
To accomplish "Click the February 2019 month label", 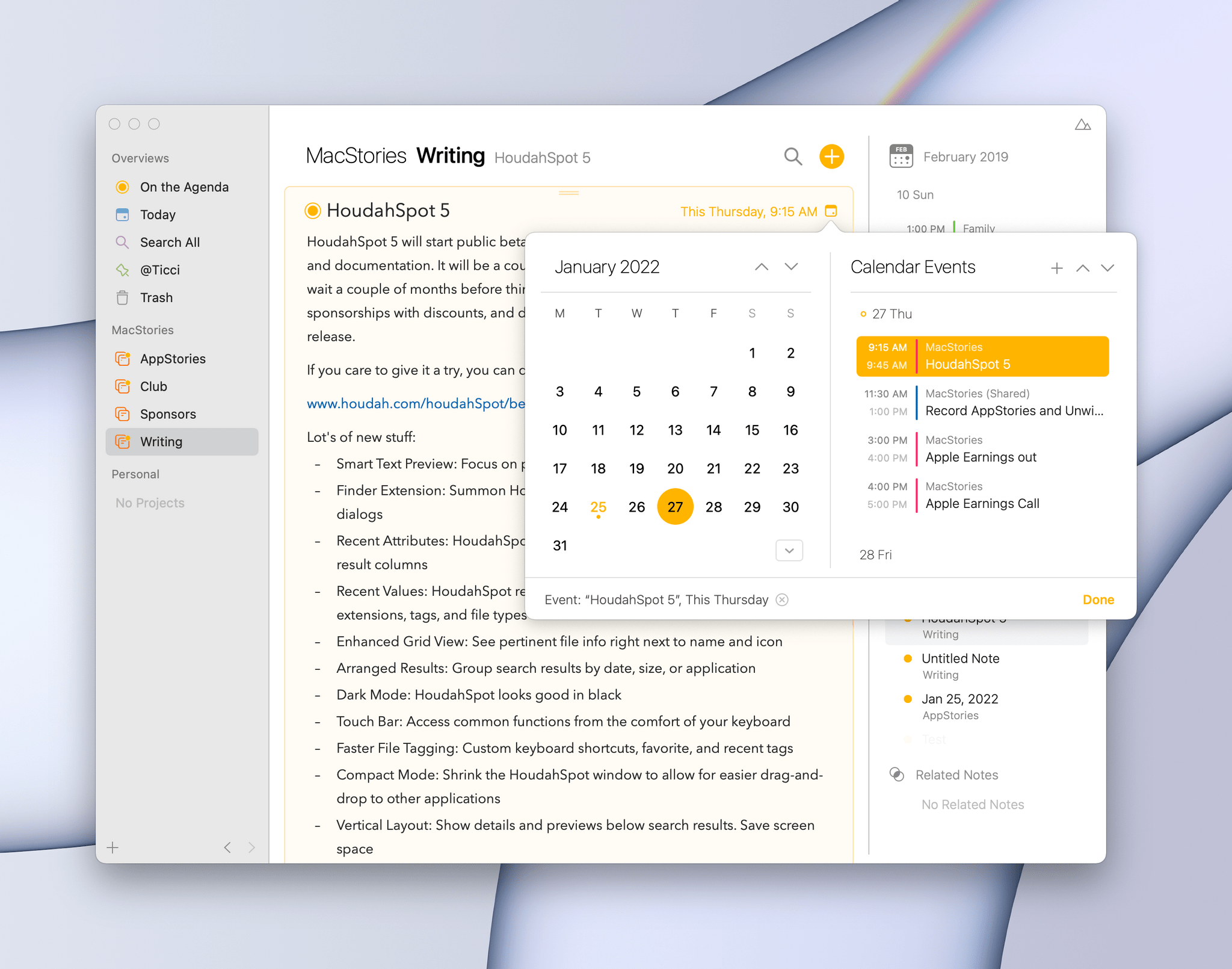I will [x=966, y=156].
